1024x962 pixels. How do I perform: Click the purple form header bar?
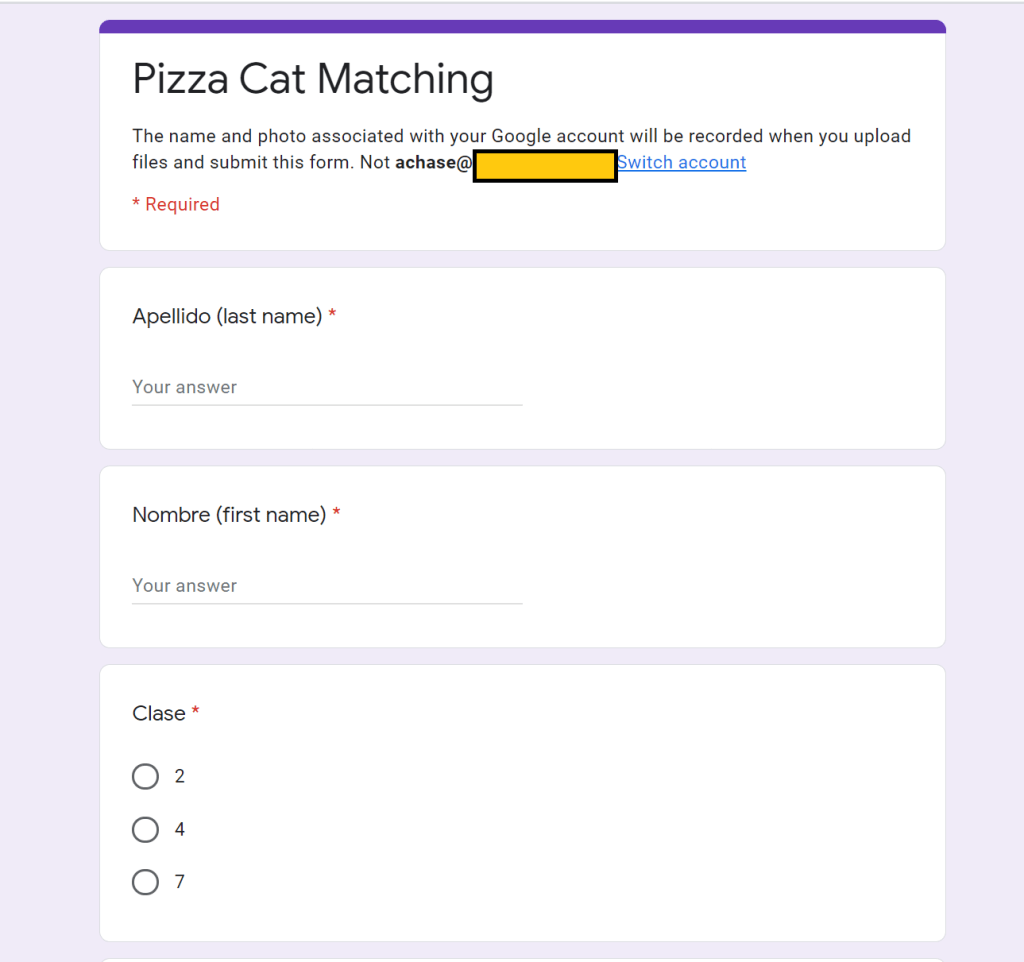[x=522, y=26]
